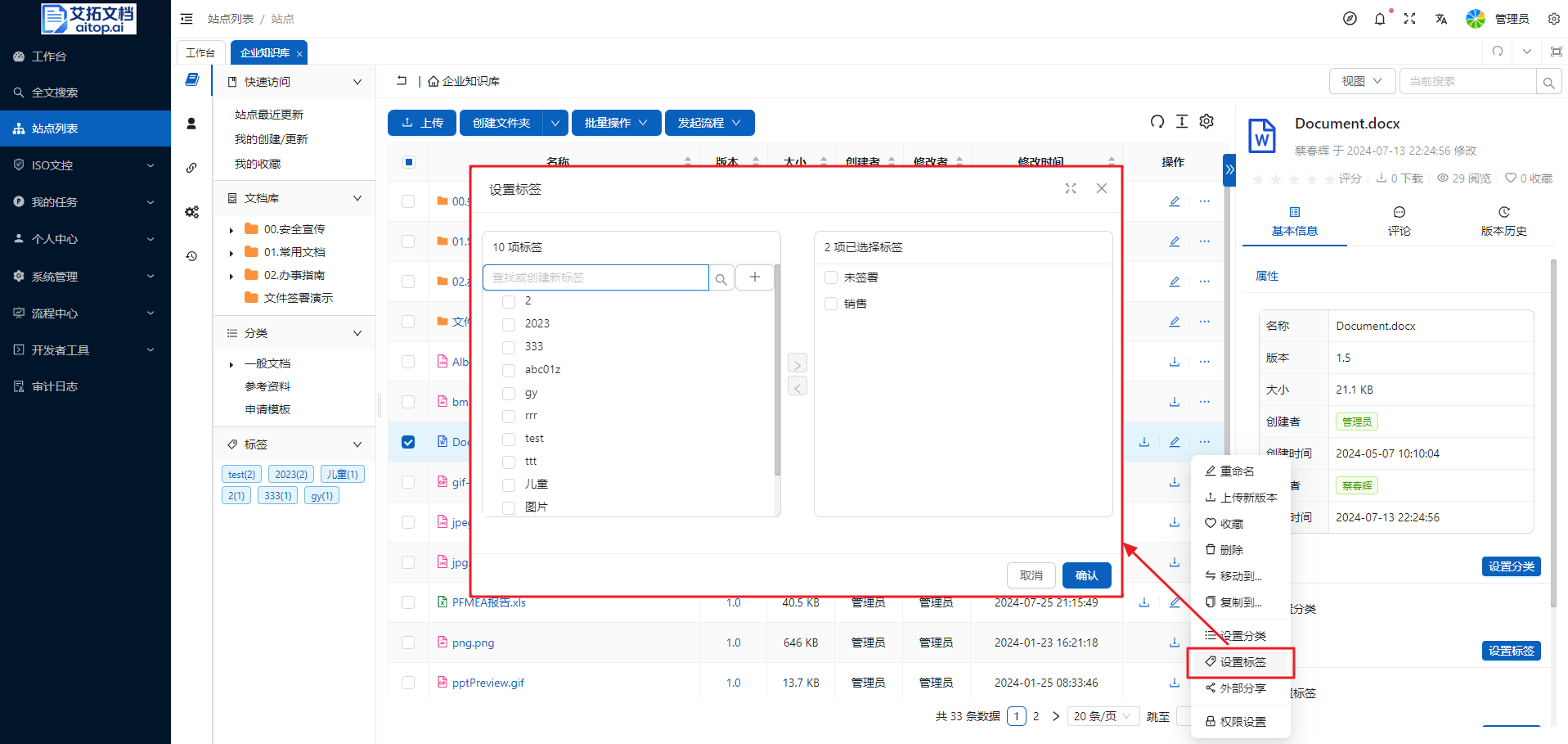Select the 销售 checkbox in selected tags
Screen dimensions: 1568x744
831,304
